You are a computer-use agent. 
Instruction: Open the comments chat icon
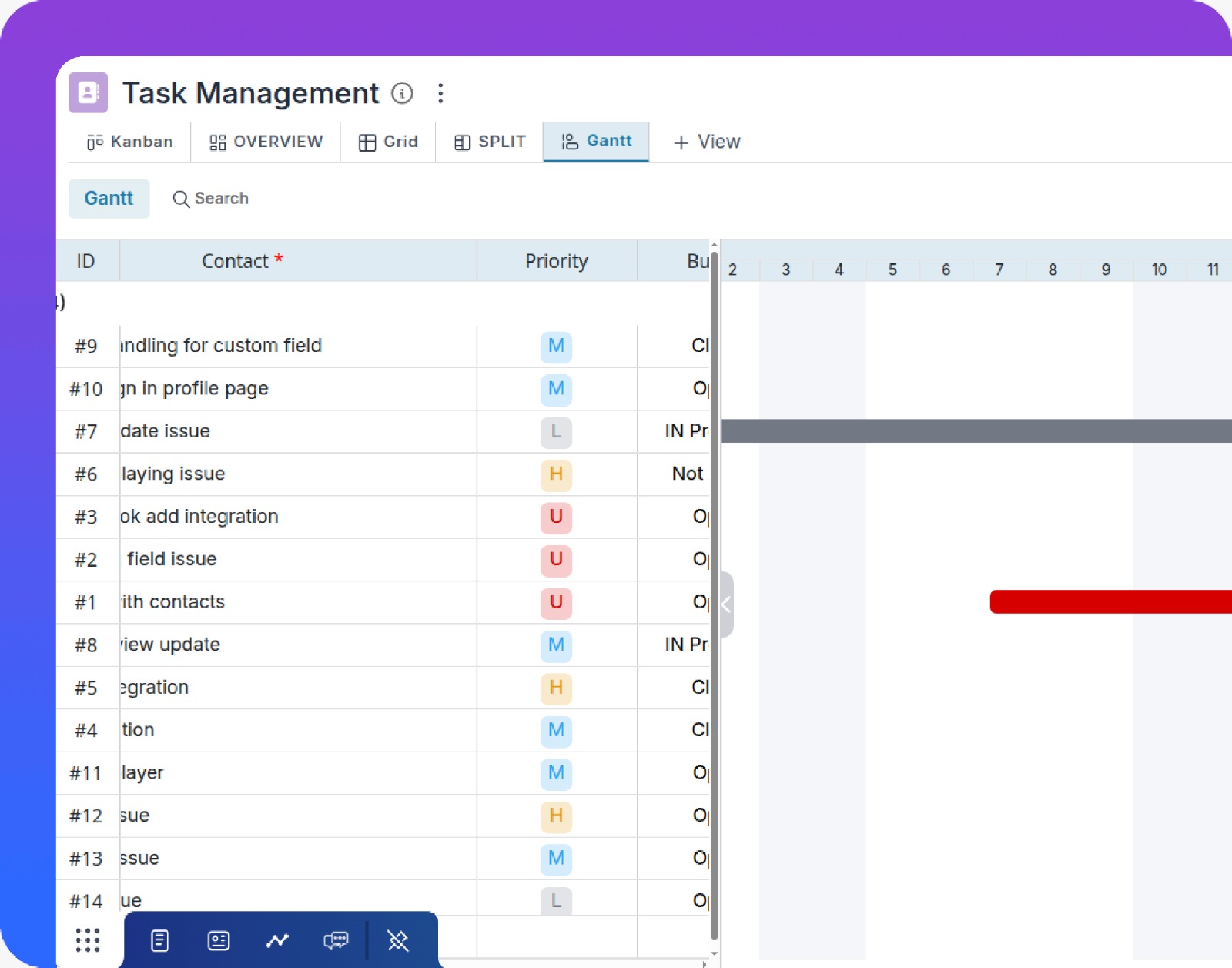(336, 940)
